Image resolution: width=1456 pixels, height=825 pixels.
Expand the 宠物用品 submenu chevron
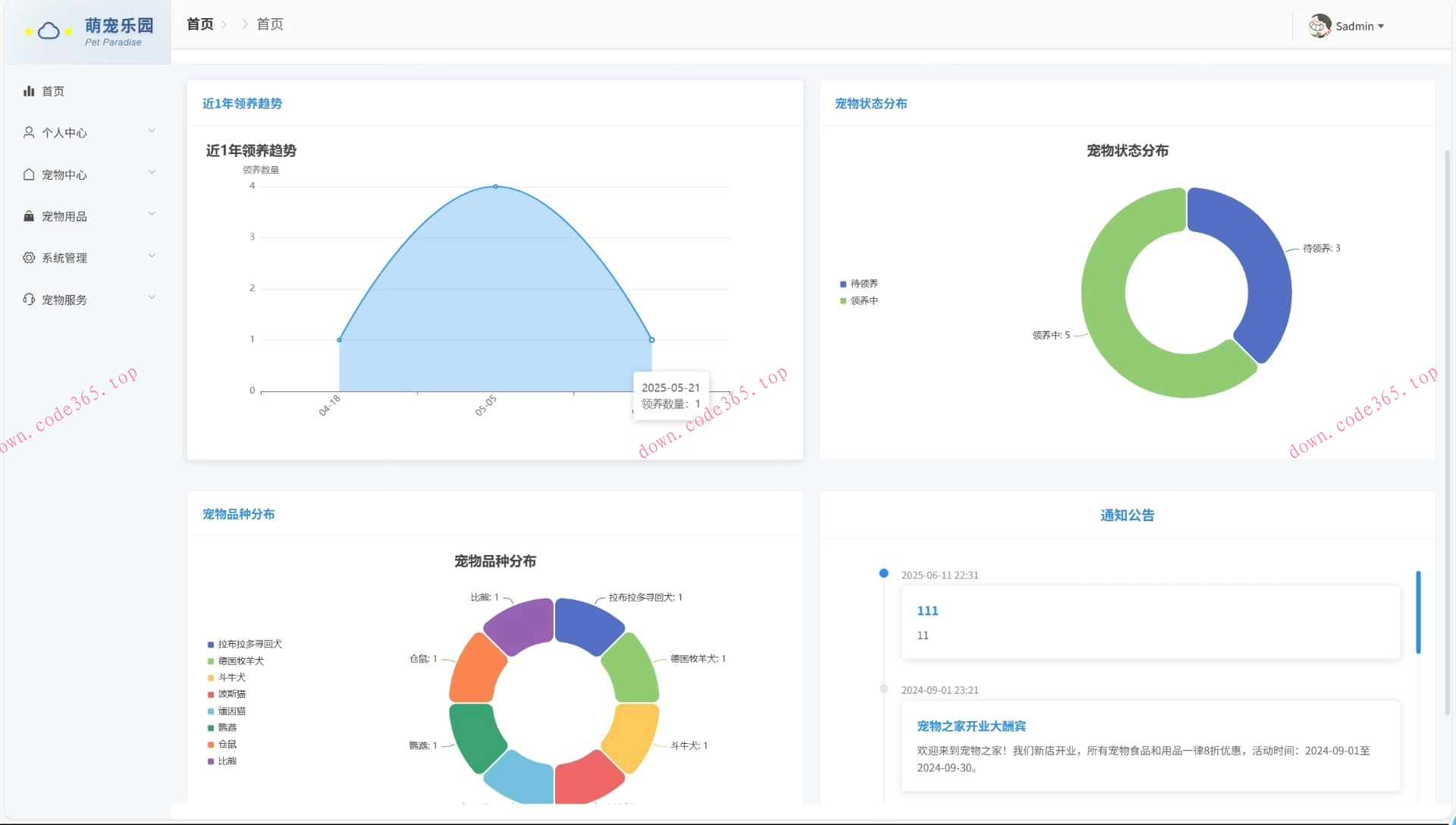click(152, 215)
